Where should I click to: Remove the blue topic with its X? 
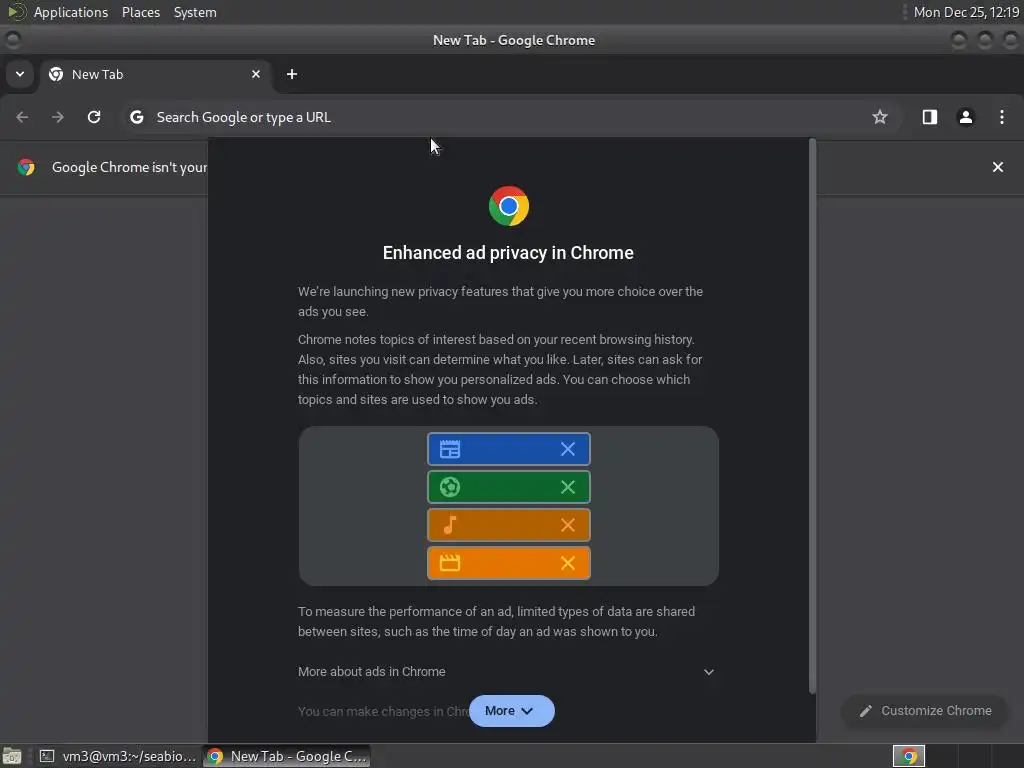click(x=568, y=449)
